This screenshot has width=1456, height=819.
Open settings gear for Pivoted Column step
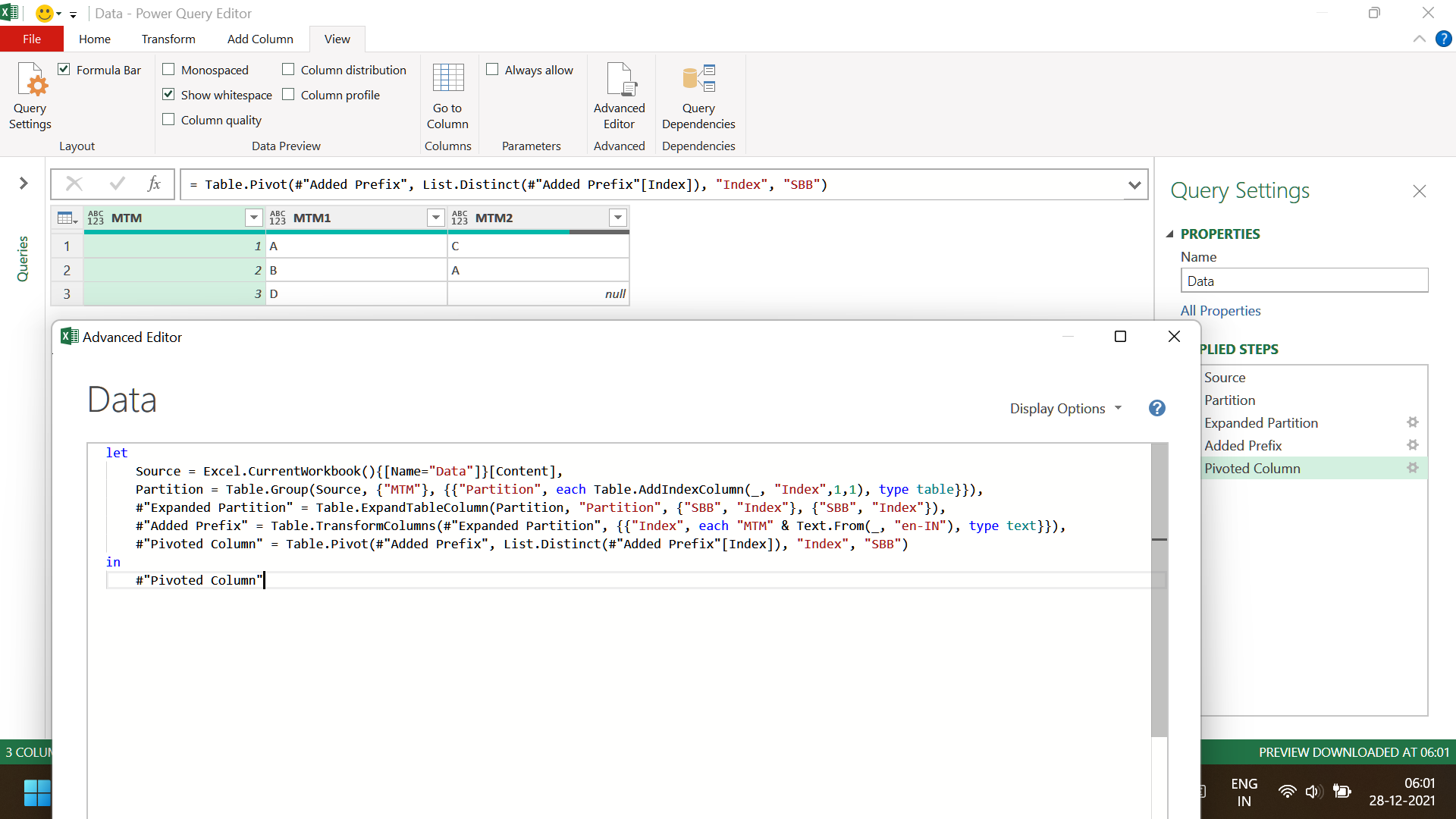pyautogui.click(x=1412, y=468)
